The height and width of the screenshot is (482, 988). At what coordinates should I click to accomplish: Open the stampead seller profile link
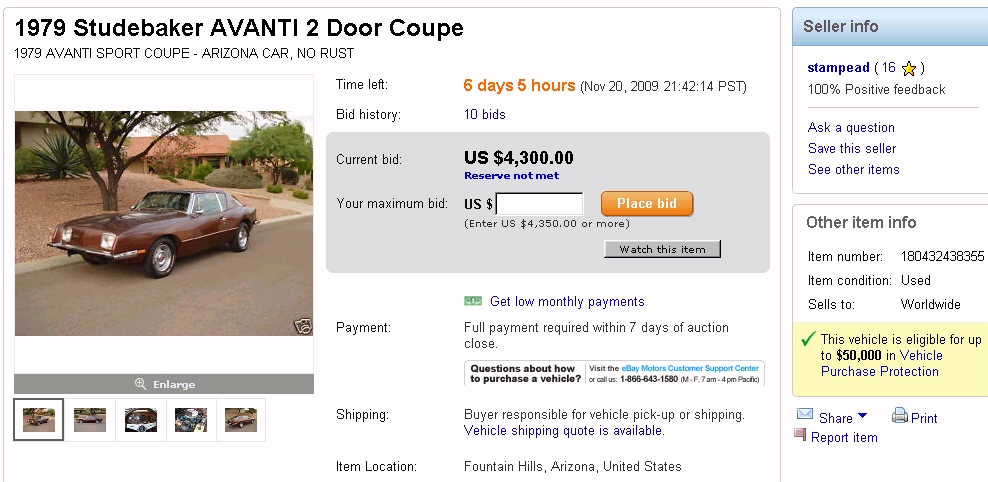[837, 68]
